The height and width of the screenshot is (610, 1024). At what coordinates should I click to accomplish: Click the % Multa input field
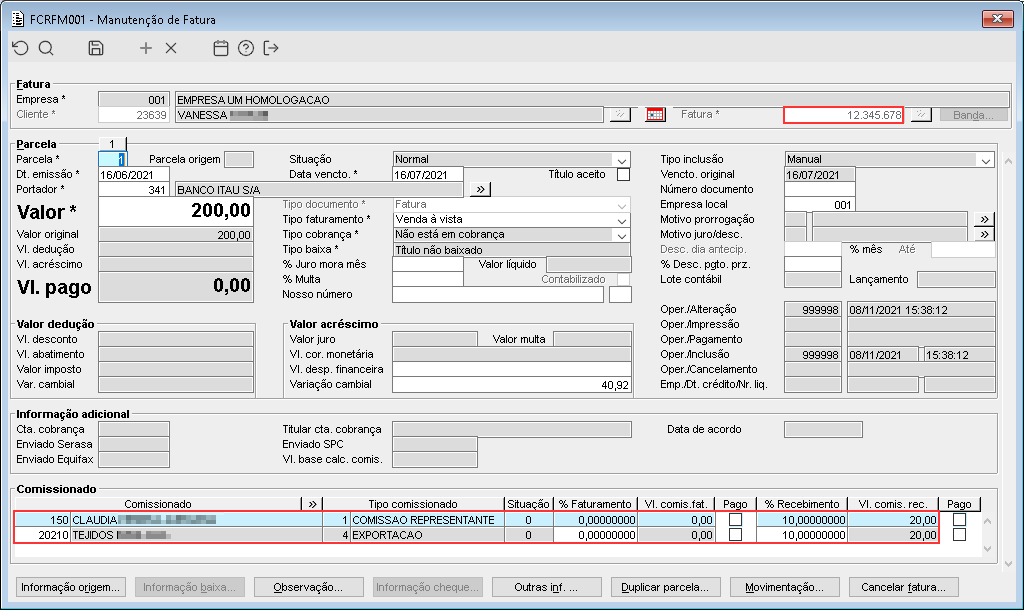click(x=428, y=280)
